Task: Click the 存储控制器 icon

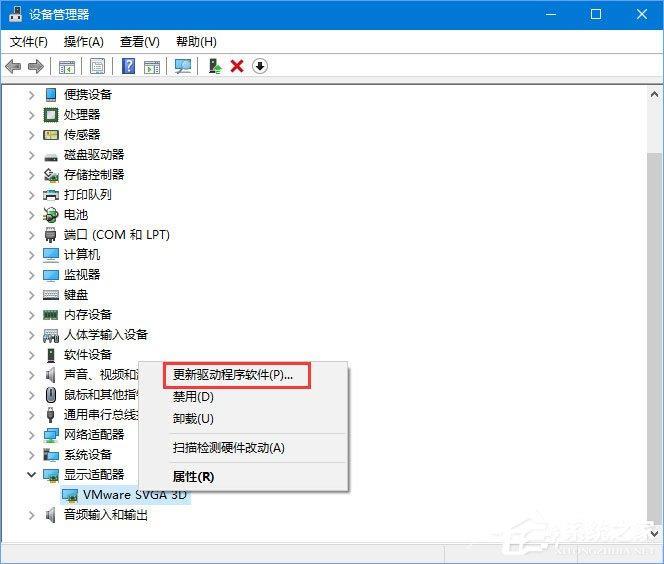Action: [x=51, y=175]
